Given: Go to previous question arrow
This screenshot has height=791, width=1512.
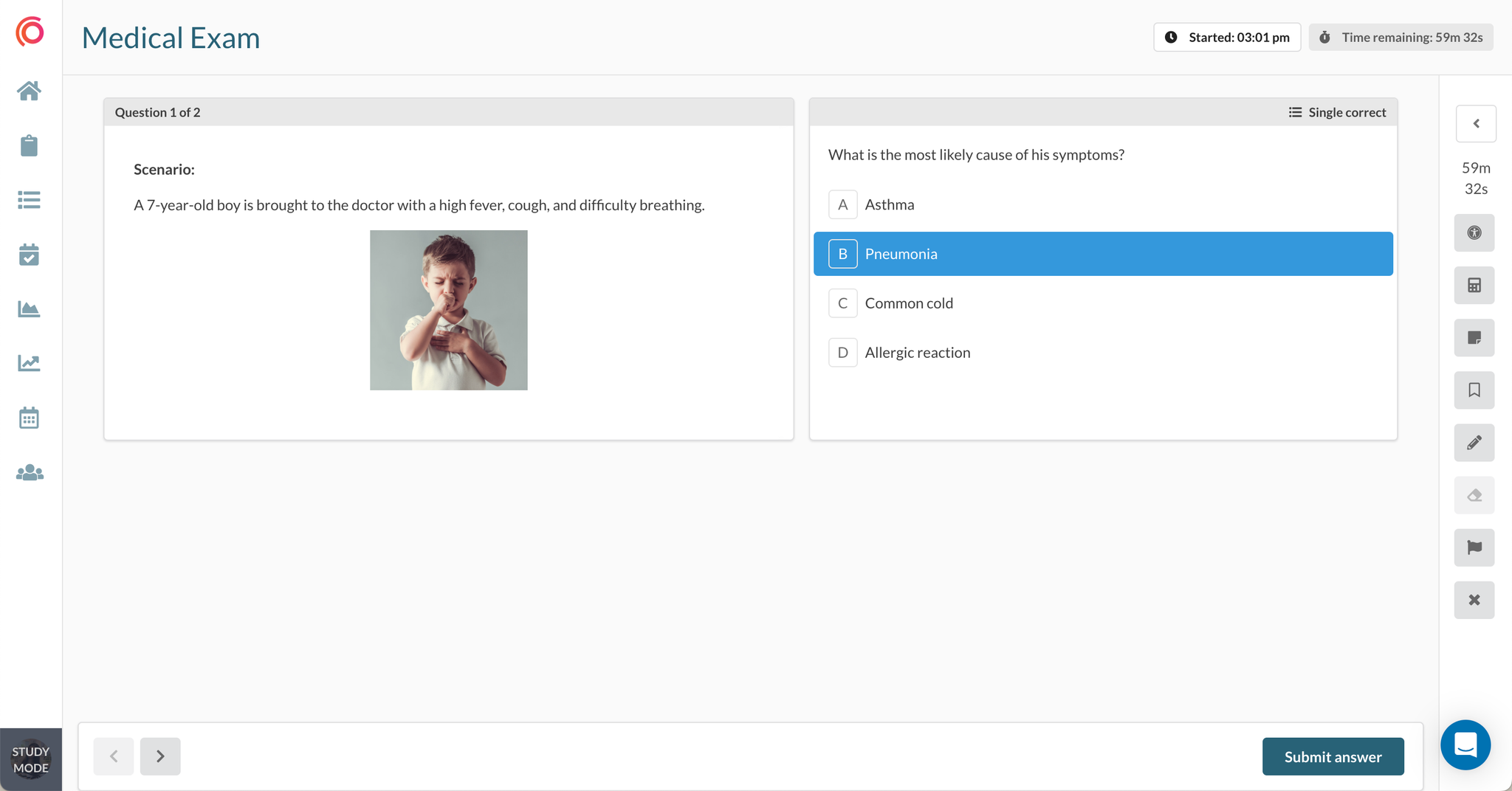Looking at the screenshot, I should 114,756.
